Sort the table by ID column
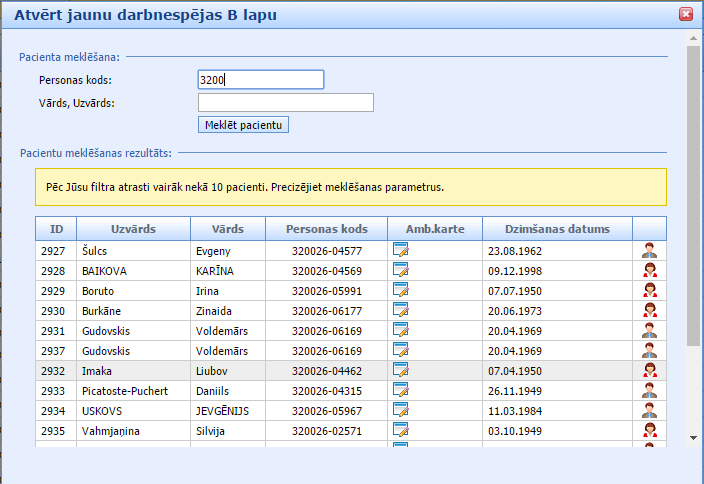 coord(56,229)
